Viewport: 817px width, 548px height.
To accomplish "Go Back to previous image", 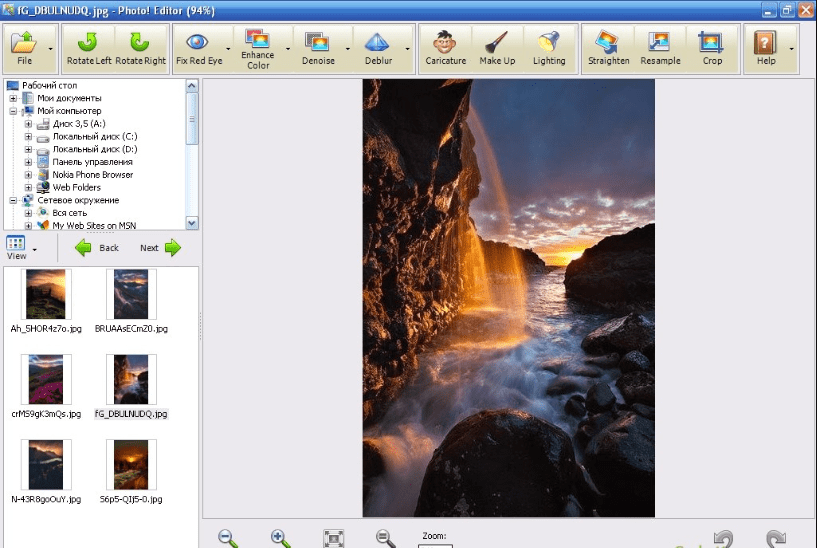I will click(x=97, y=248).
